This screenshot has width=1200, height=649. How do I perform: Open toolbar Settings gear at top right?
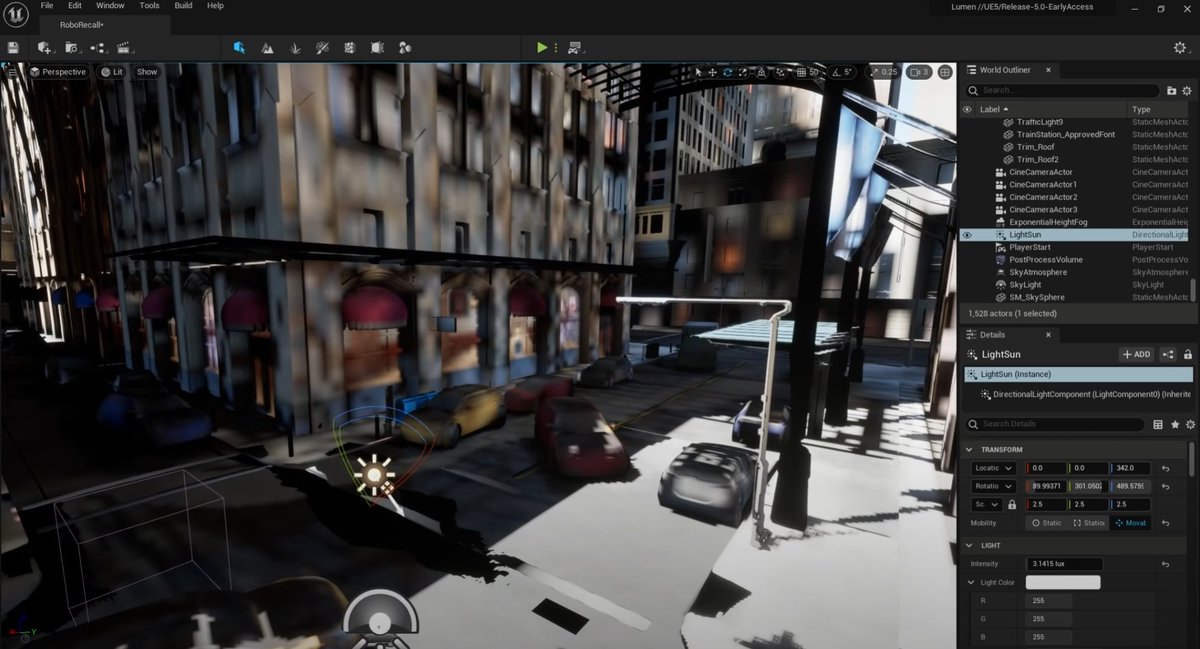point(1182,47)
